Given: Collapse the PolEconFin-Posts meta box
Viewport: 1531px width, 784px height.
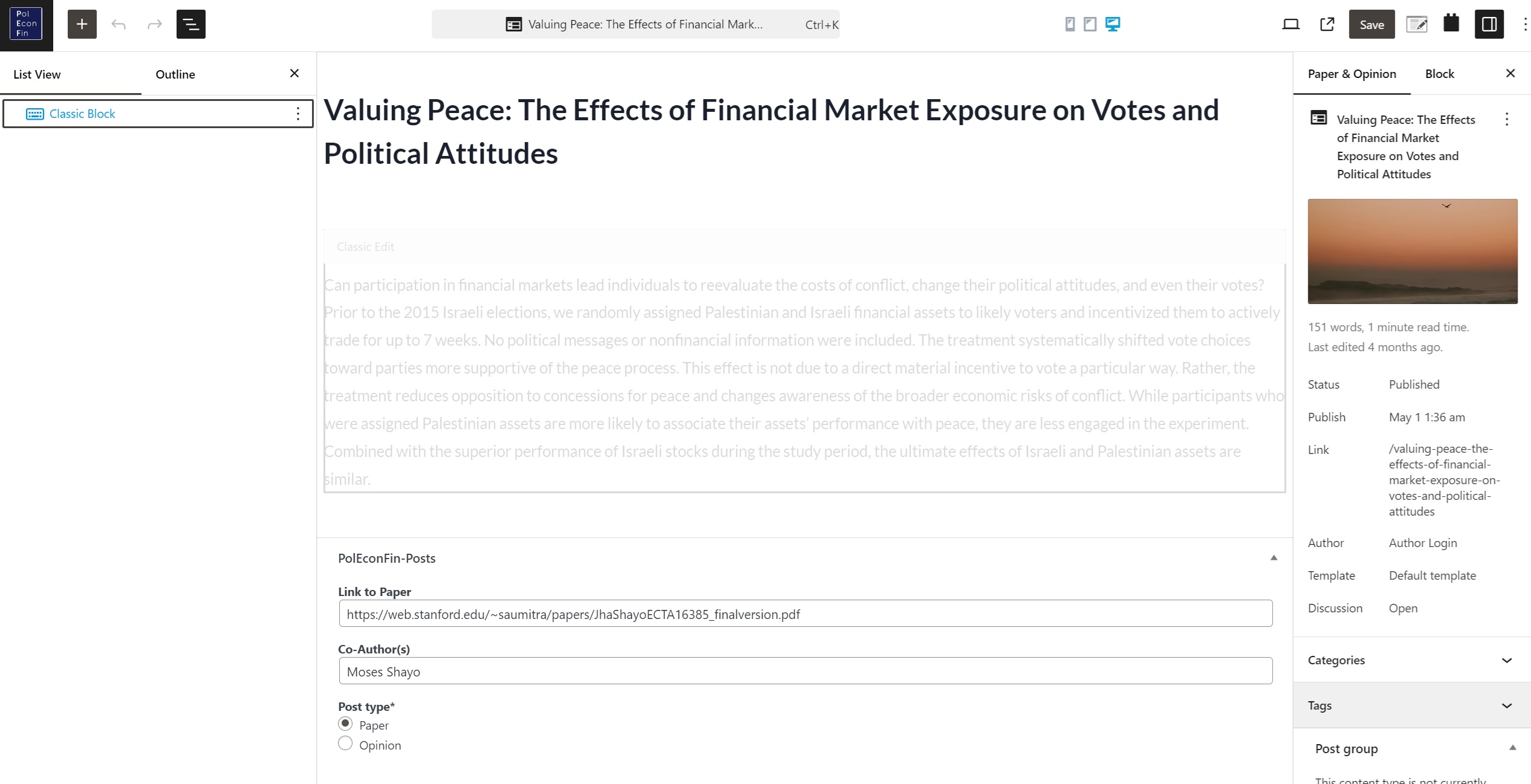Looking at the screenshot, I should coord(1274,558).
